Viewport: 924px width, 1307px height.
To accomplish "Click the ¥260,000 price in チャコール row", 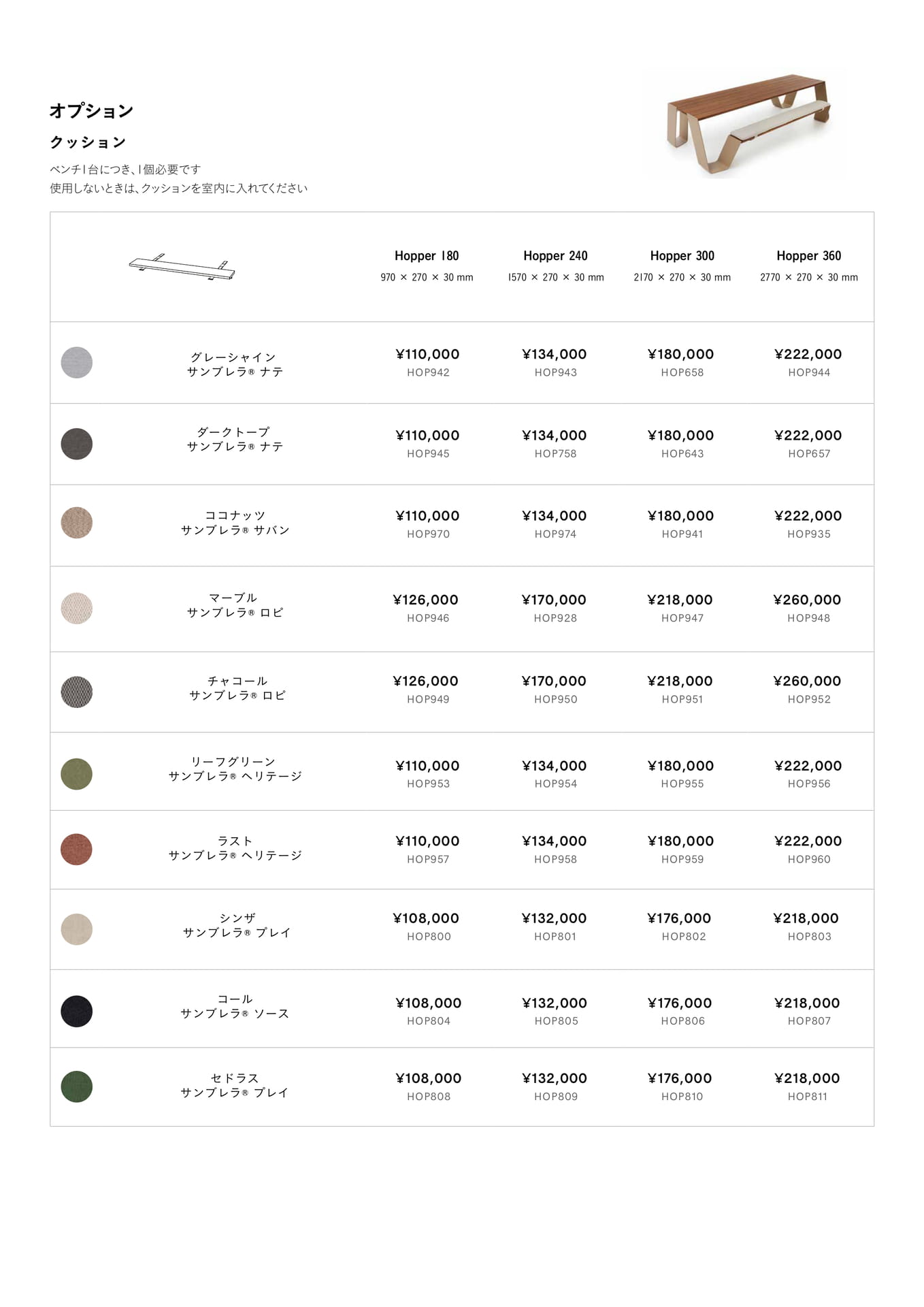I will [807, 681].
